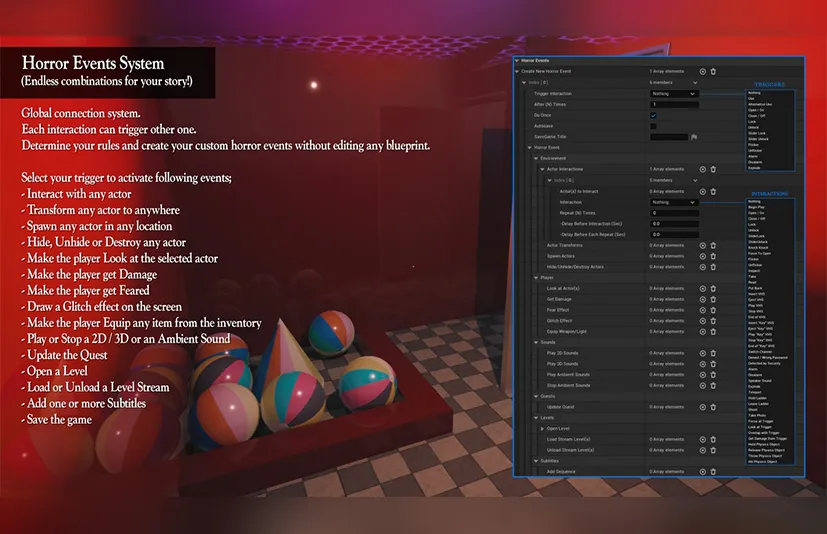Viewport: 827px width, 534px height.
Task: Clear Spawn Actors with trash icon
Action: coord(713,256)
